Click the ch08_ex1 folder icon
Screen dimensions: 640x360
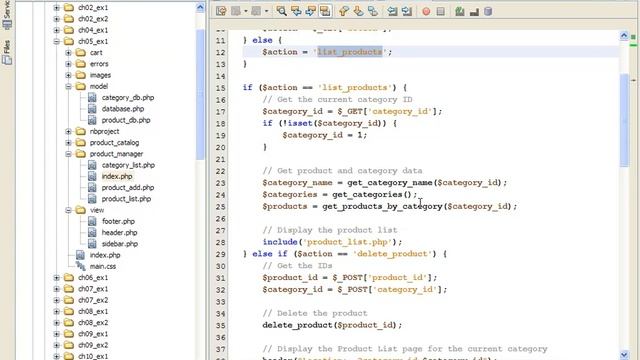tap(69, 311)
